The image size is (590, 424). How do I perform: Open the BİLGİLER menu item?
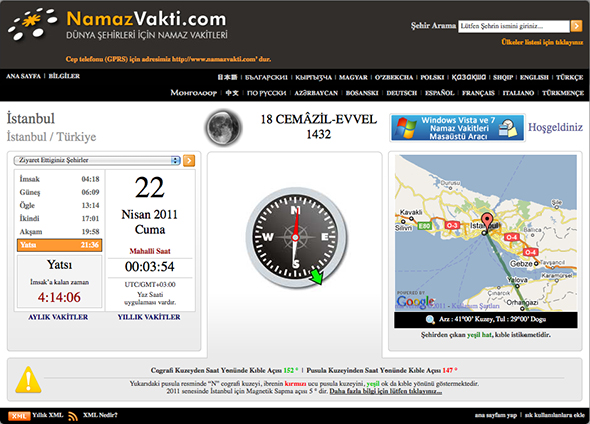tap(64, 76)
